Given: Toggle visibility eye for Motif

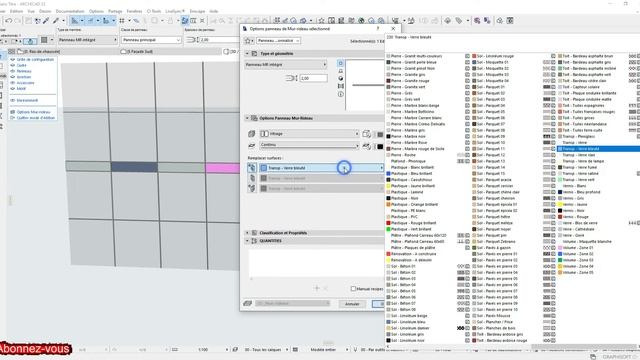Looking at the screenshot, I should point(13,89).
